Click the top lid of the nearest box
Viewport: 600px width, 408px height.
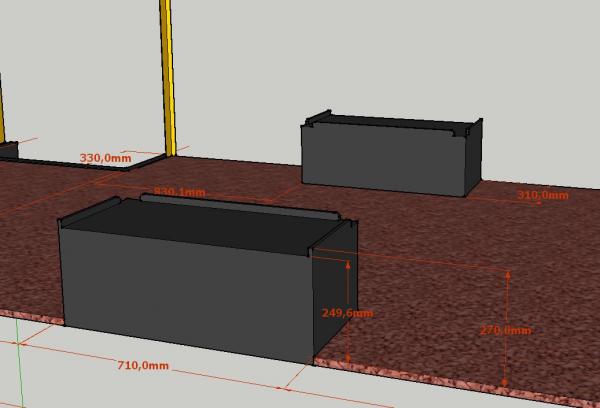pyautogui.click(x=200, y=222)
